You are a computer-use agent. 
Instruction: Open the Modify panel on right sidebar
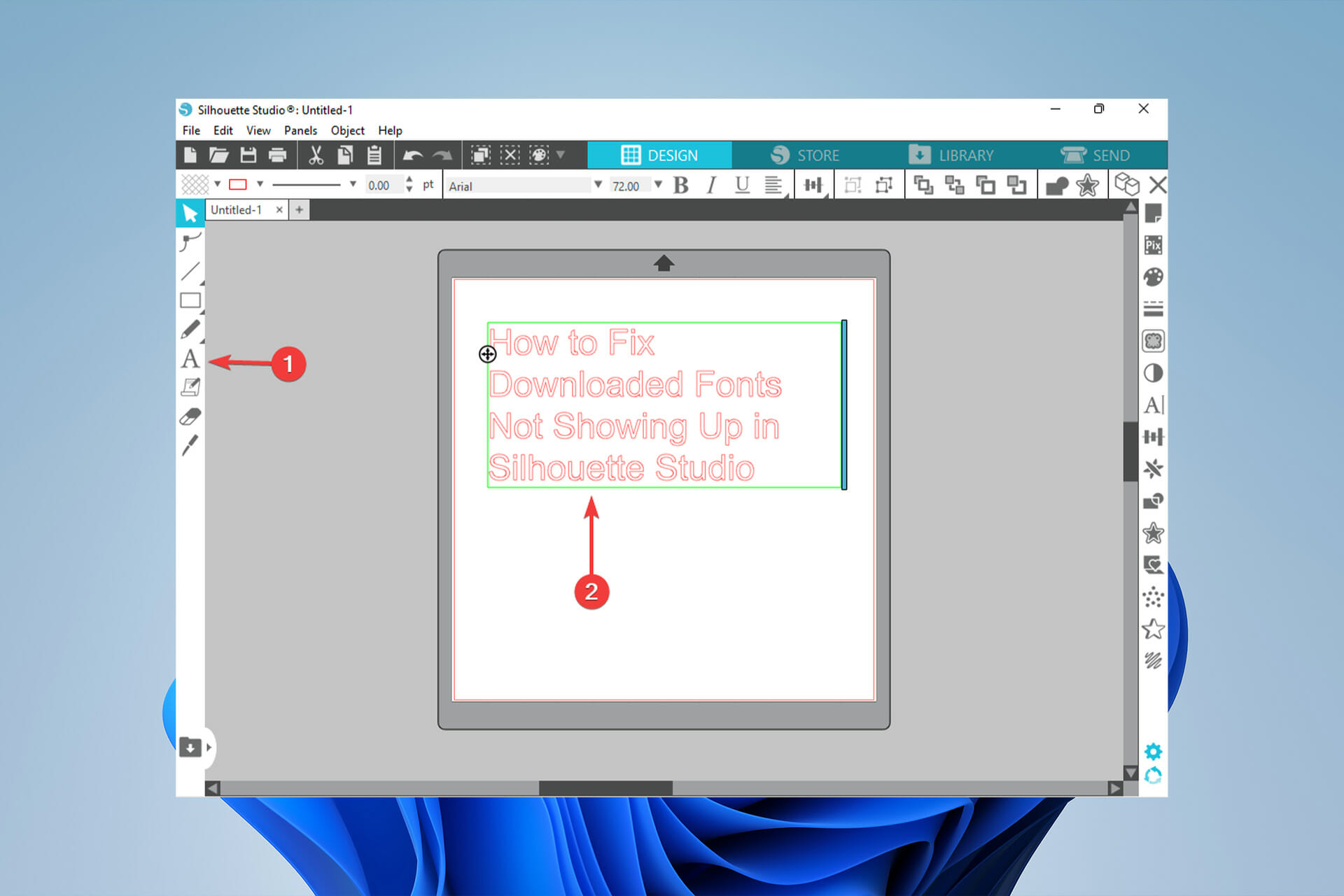click(1154, 501)
